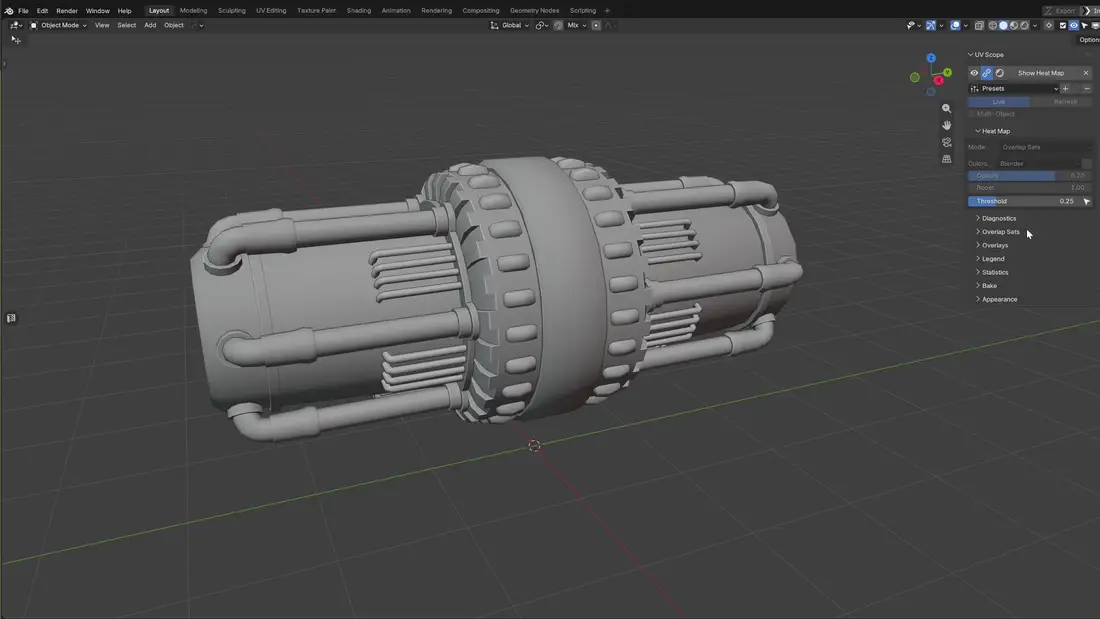Remove preset with the minus icon

pyautogui.click(x=1087, y=88)
